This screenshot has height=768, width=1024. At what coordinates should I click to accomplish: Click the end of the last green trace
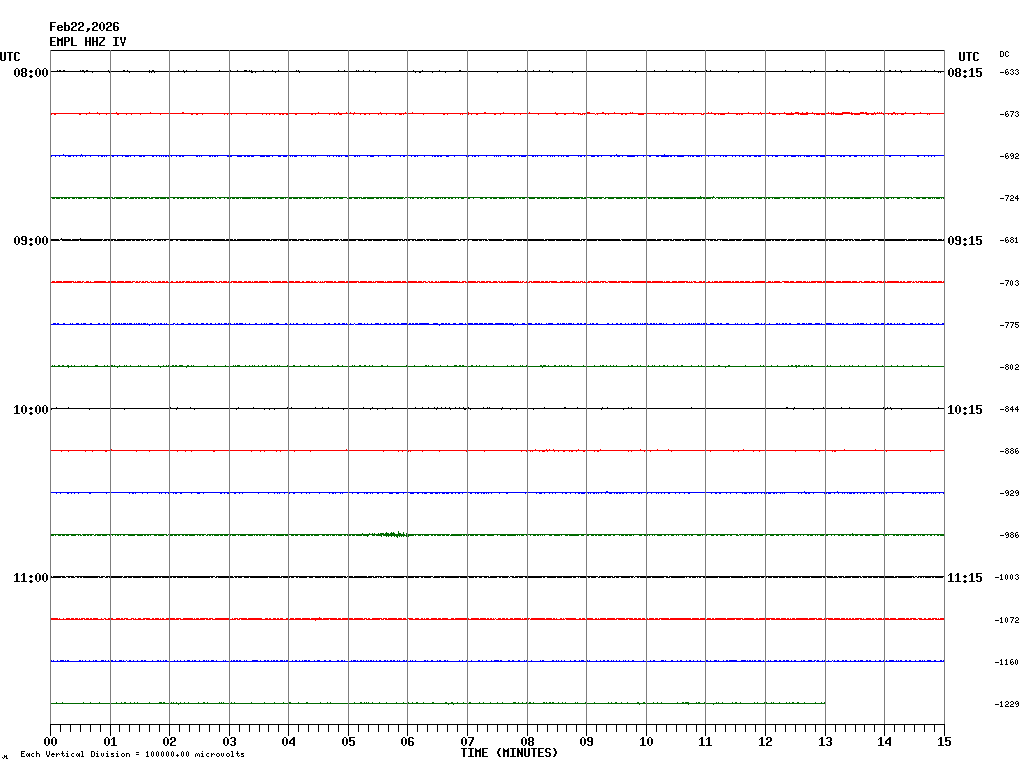(823, 702)
